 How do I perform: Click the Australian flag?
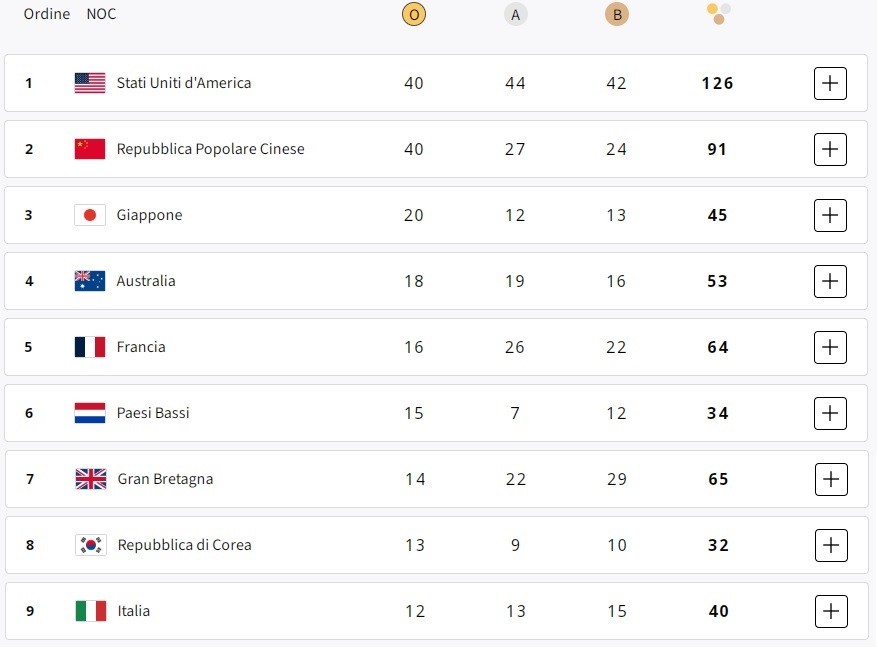[89, 281]
